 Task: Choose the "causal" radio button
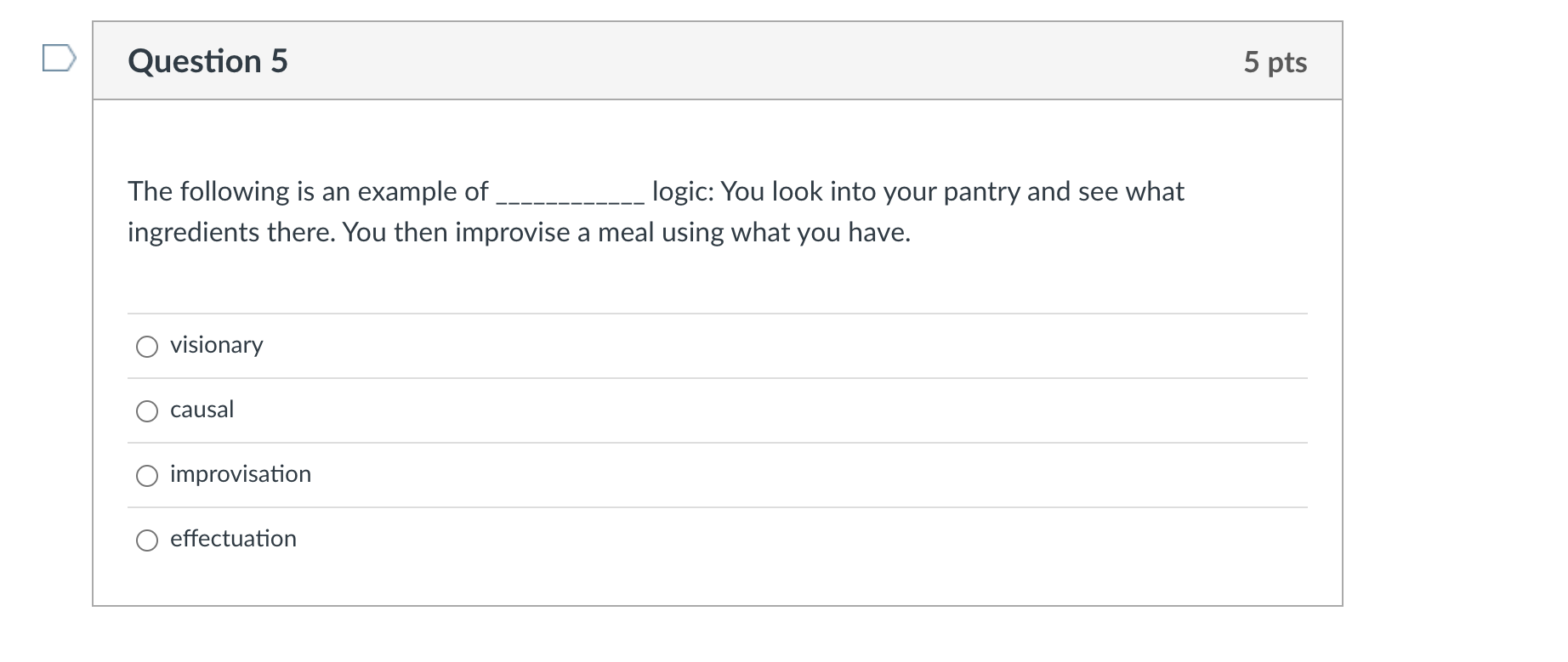pyautogui.click(x=147, y=411)
